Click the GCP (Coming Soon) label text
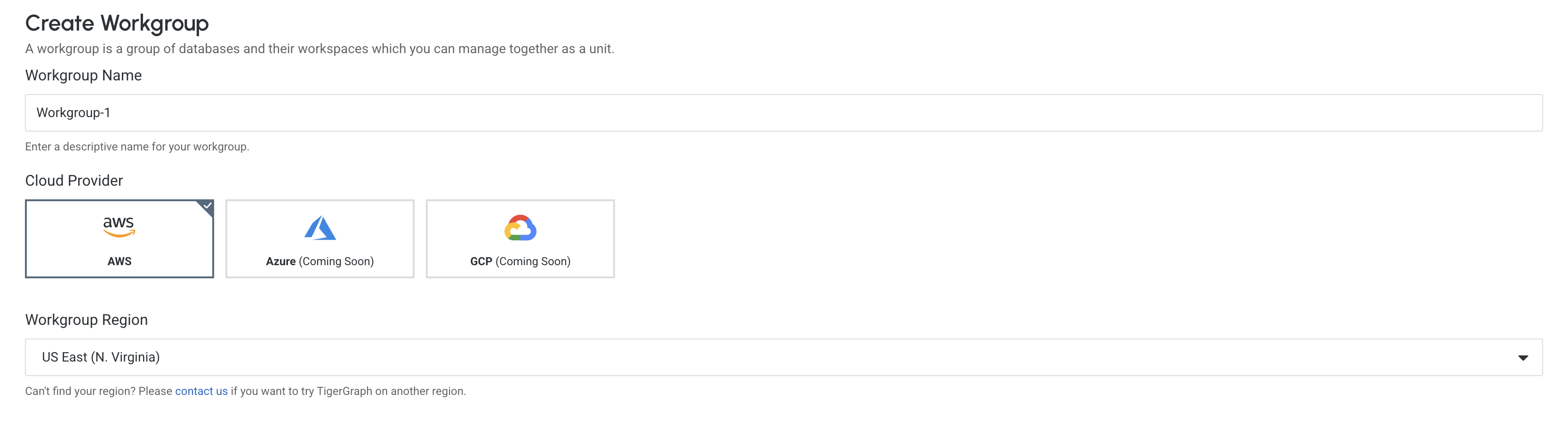 pos(520,261)
